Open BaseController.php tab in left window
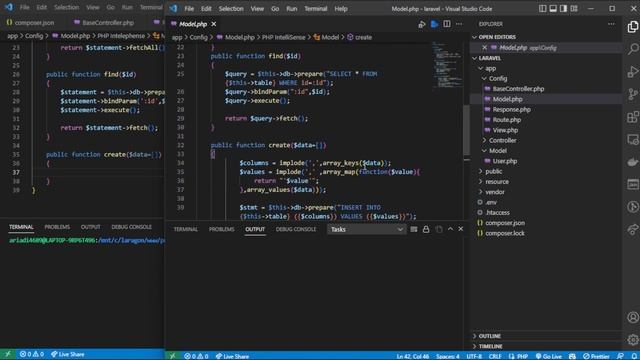The width and height of the screenshot is (640, 360). (108, 23)
